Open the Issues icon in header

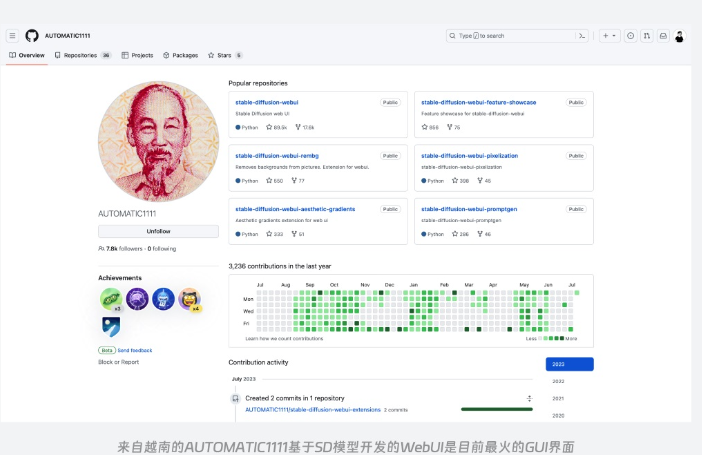tap(630, 36)
